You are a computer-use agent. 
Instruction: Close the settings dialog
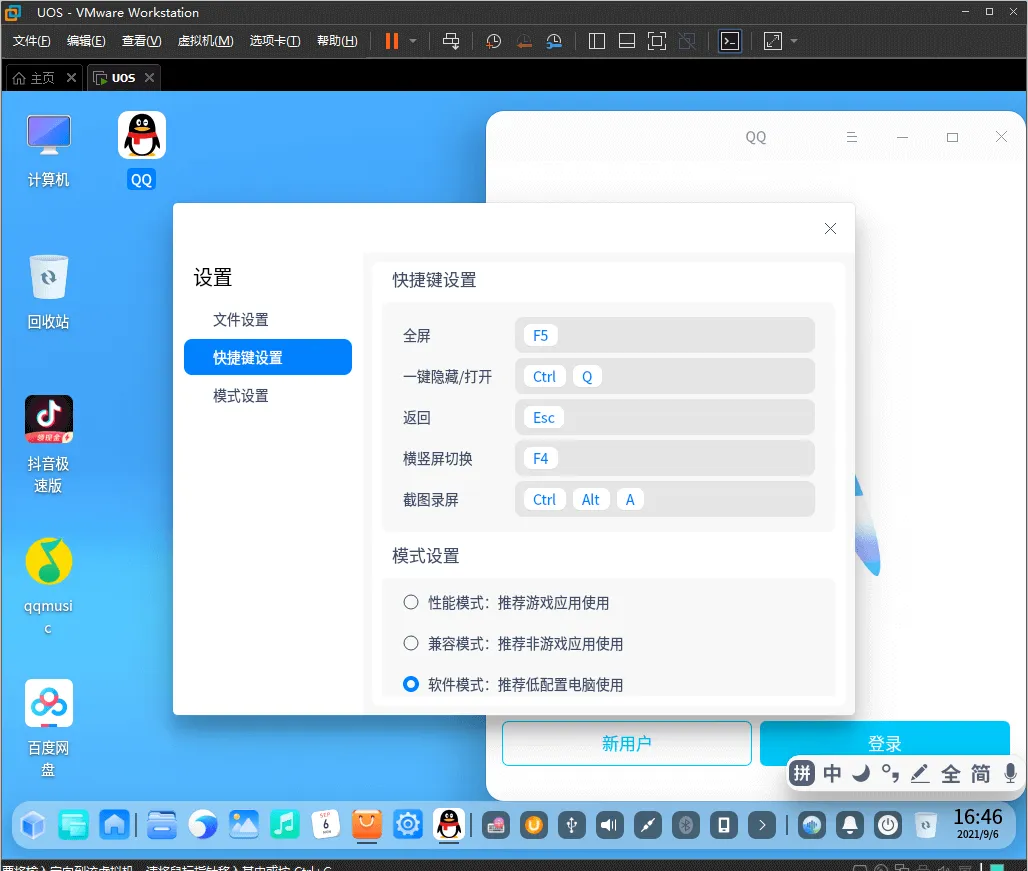click(x=830, y=229)
